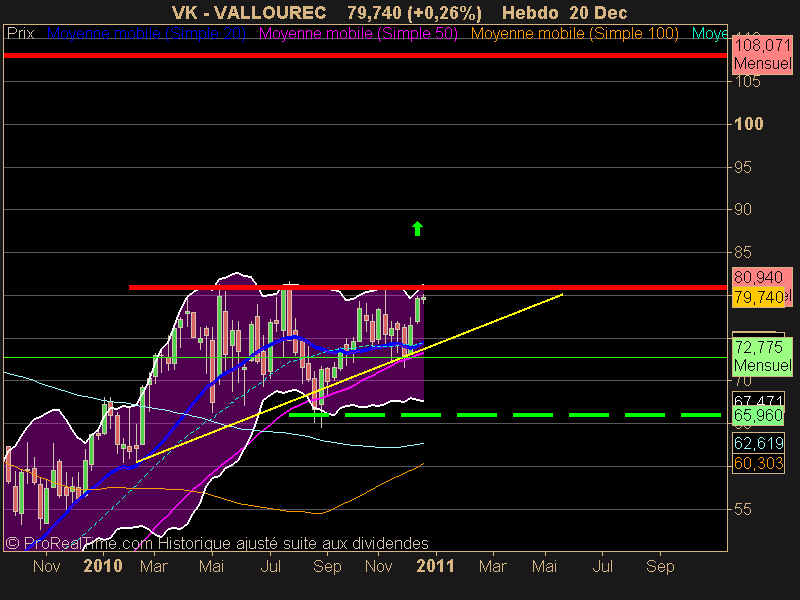The height and width of the screenshot is (600, 800).
Task: Click the 'Hebdo 20 Dec' timeframe text
Action: coord(564,13)
